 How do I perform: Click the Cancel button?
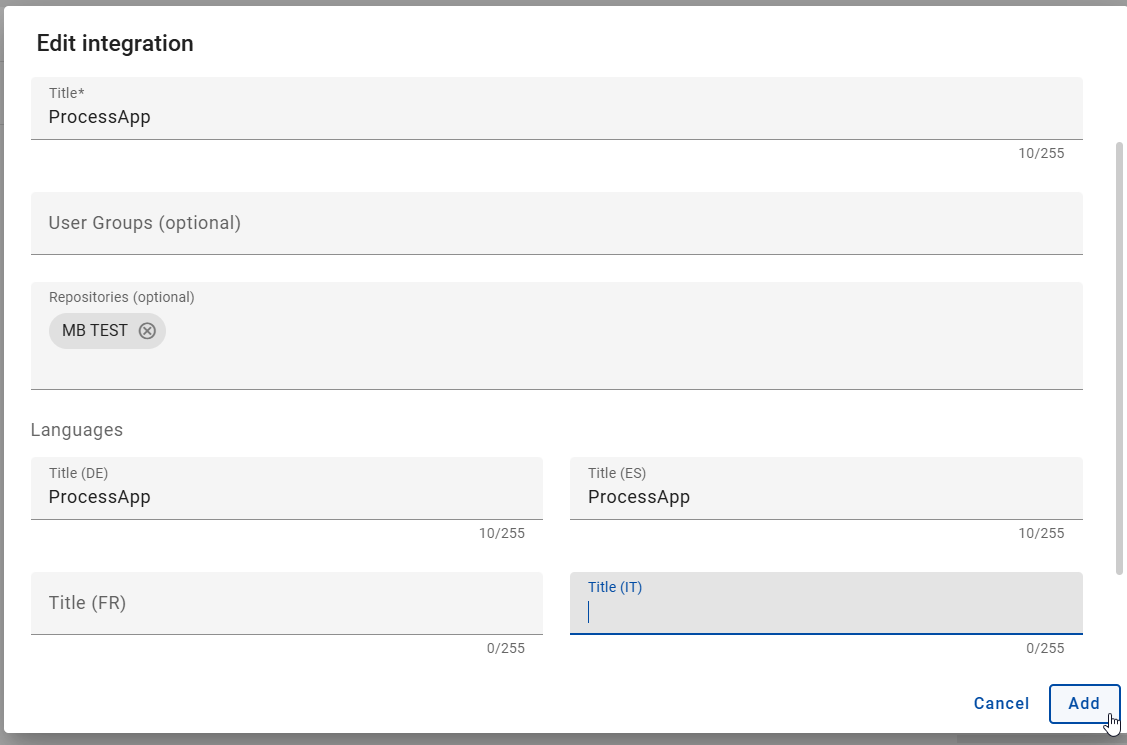point(1001,703)
